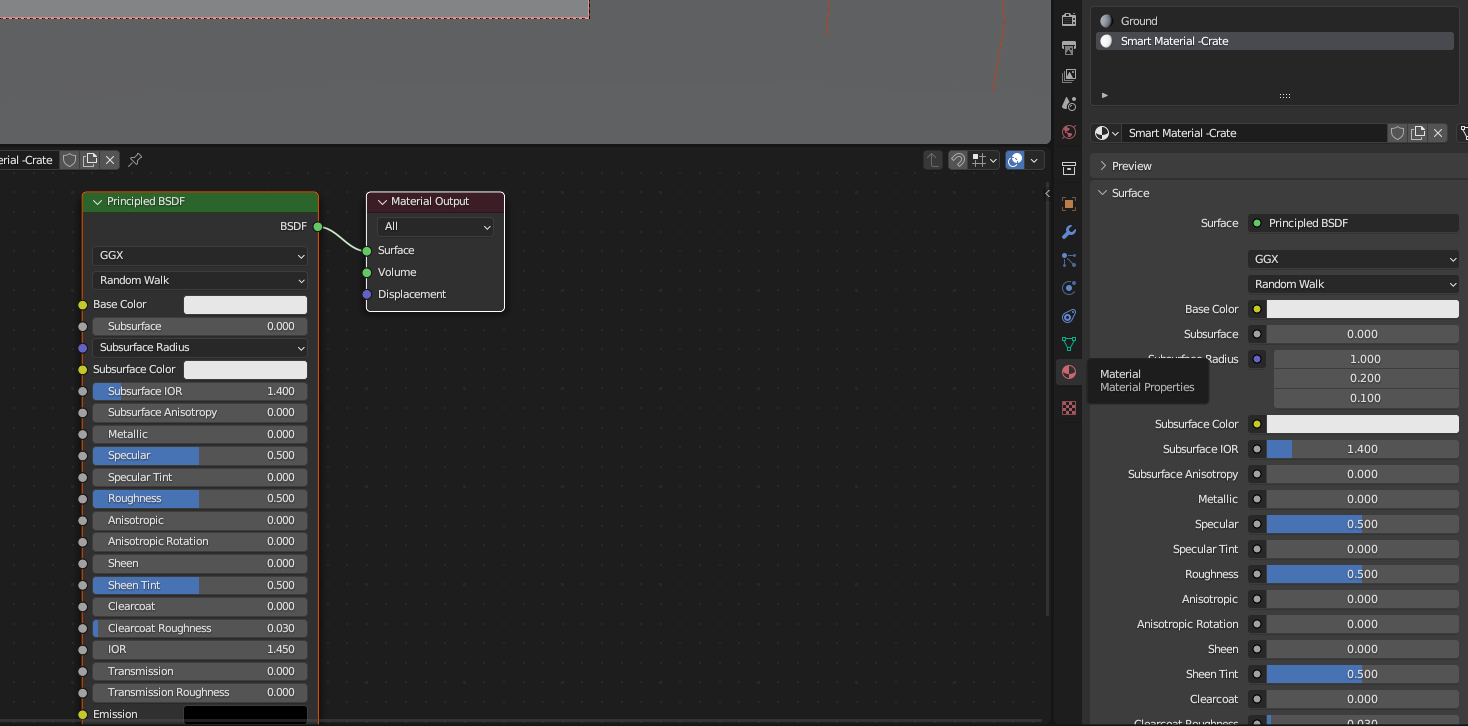Click the Metallic field on BSDF node
The width and height of the screenshot is (1468, 726).
(x=200, y=434)
